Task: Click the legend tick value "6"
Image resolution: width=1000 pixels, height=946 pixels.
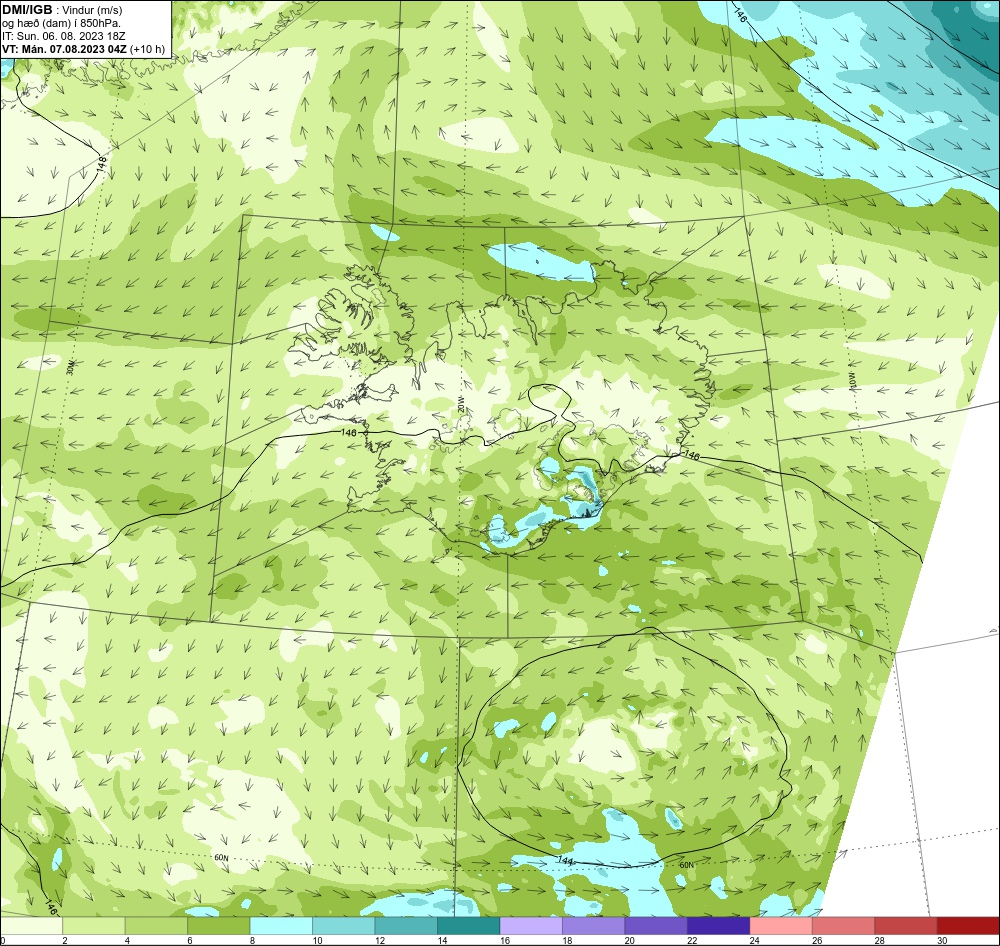Action: point(189,940)
